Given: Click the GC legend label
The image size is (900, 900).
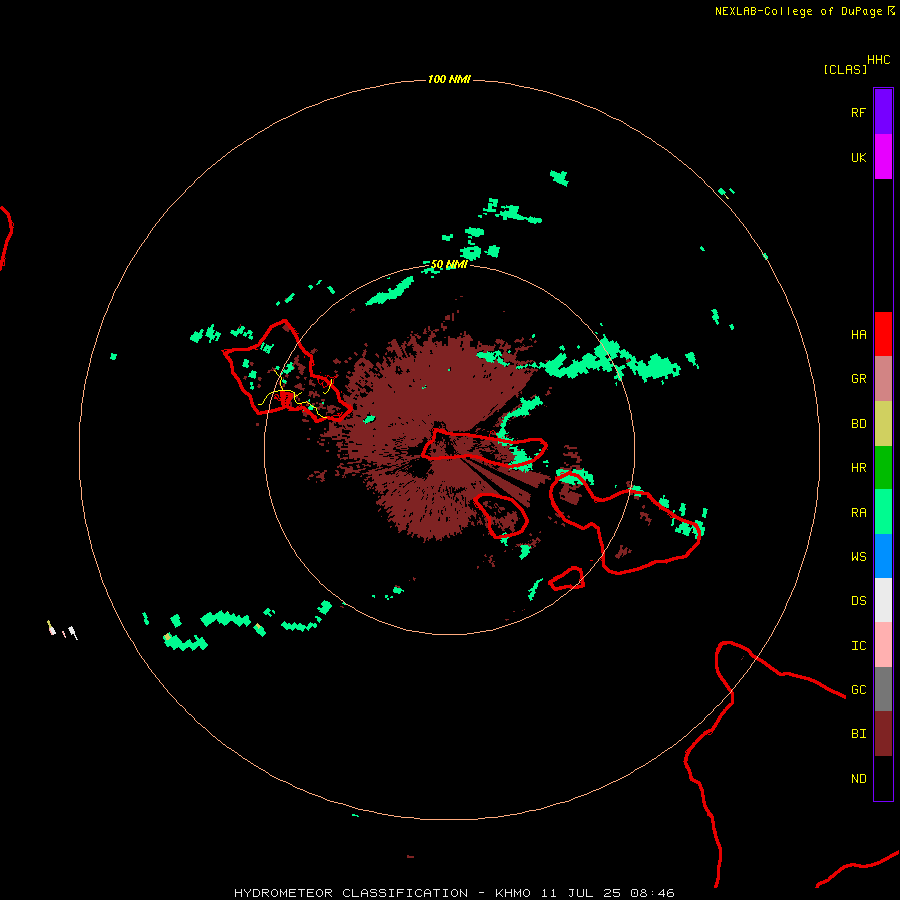Looking at the screenshot, I should (858, 690).
